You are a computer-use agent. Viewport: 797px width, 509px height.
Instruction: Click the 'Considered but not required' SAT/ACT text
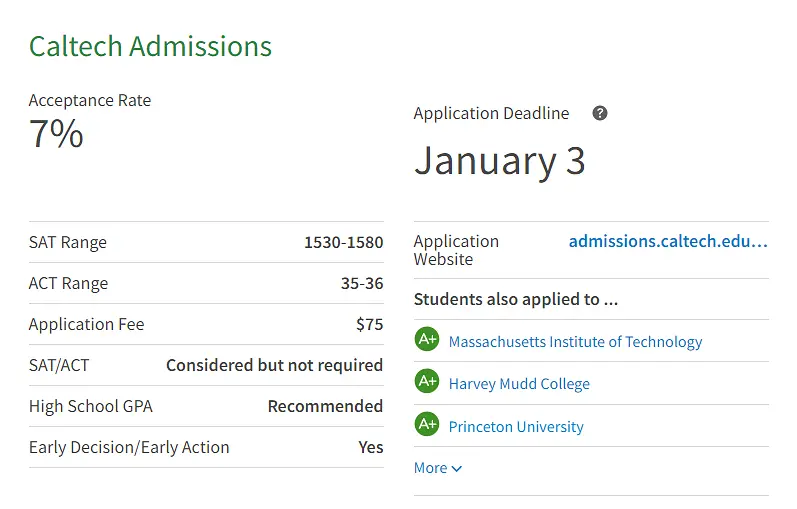[274, 365]
